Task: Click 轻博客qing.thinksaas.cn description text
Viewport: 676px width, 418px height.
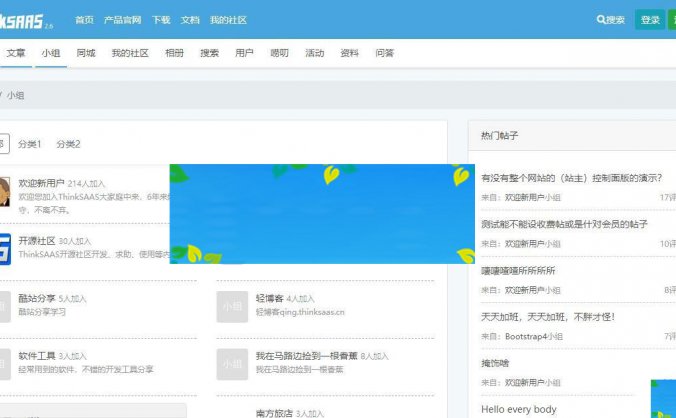Action: 300,312
